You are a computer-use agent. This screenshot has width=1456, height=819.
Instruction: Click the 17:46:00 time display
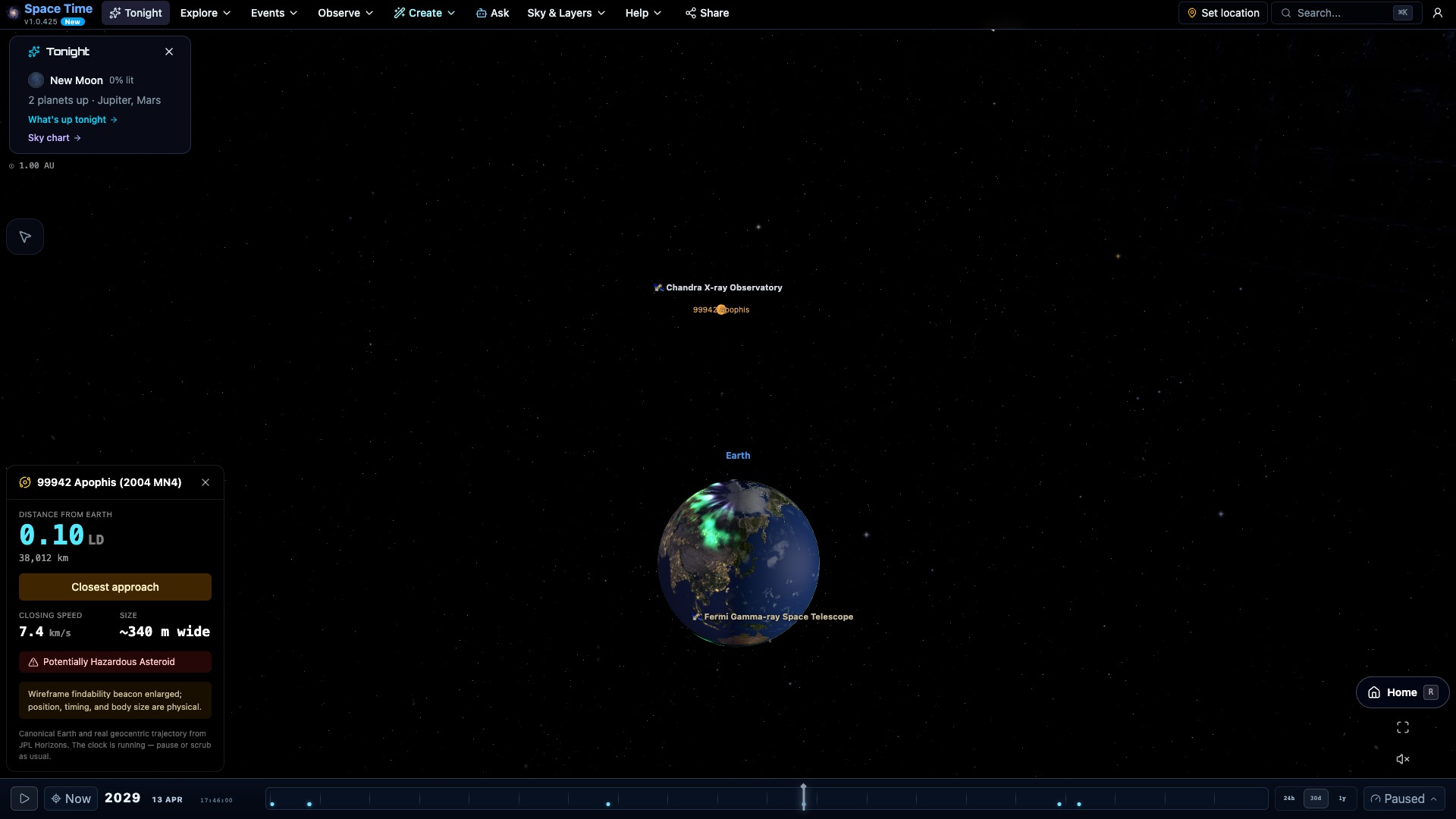tap(216, 800)
